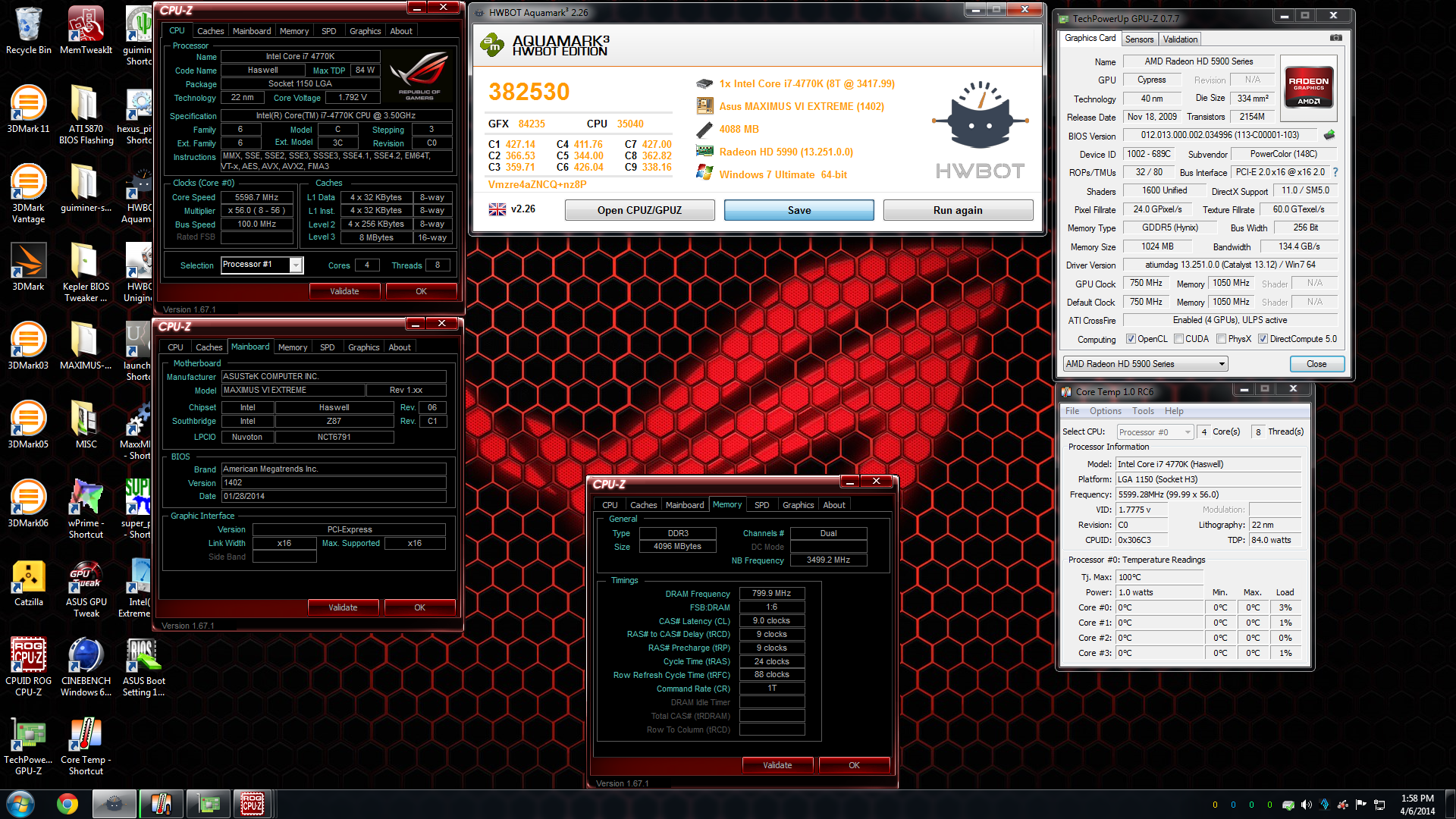Click taskbar clock showing 1:58 PM
This screenshot has width=1456, height=819.
coord(1417,804)
